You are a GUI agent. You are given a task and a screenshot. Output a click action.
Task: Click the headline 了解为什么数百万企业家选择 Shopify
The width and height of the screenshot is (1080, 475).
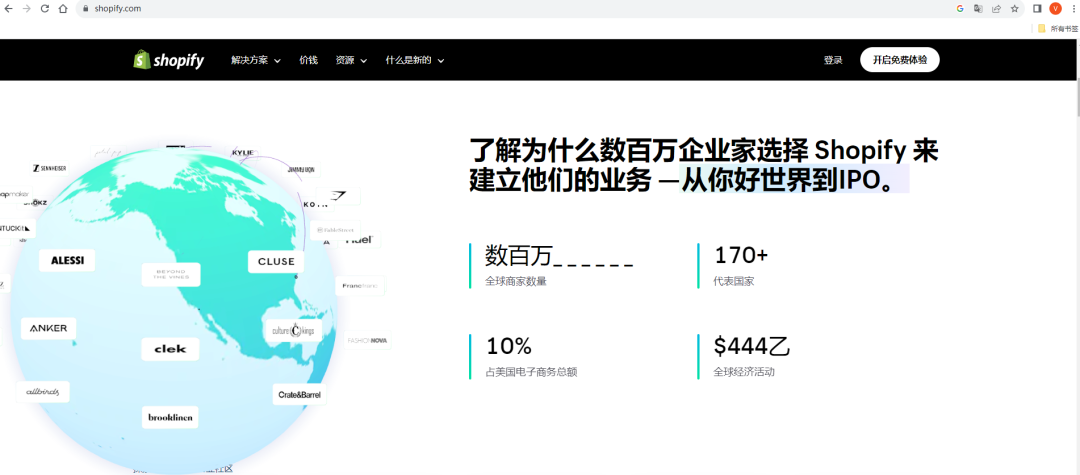pyautogui.click(x=703, y=165)
